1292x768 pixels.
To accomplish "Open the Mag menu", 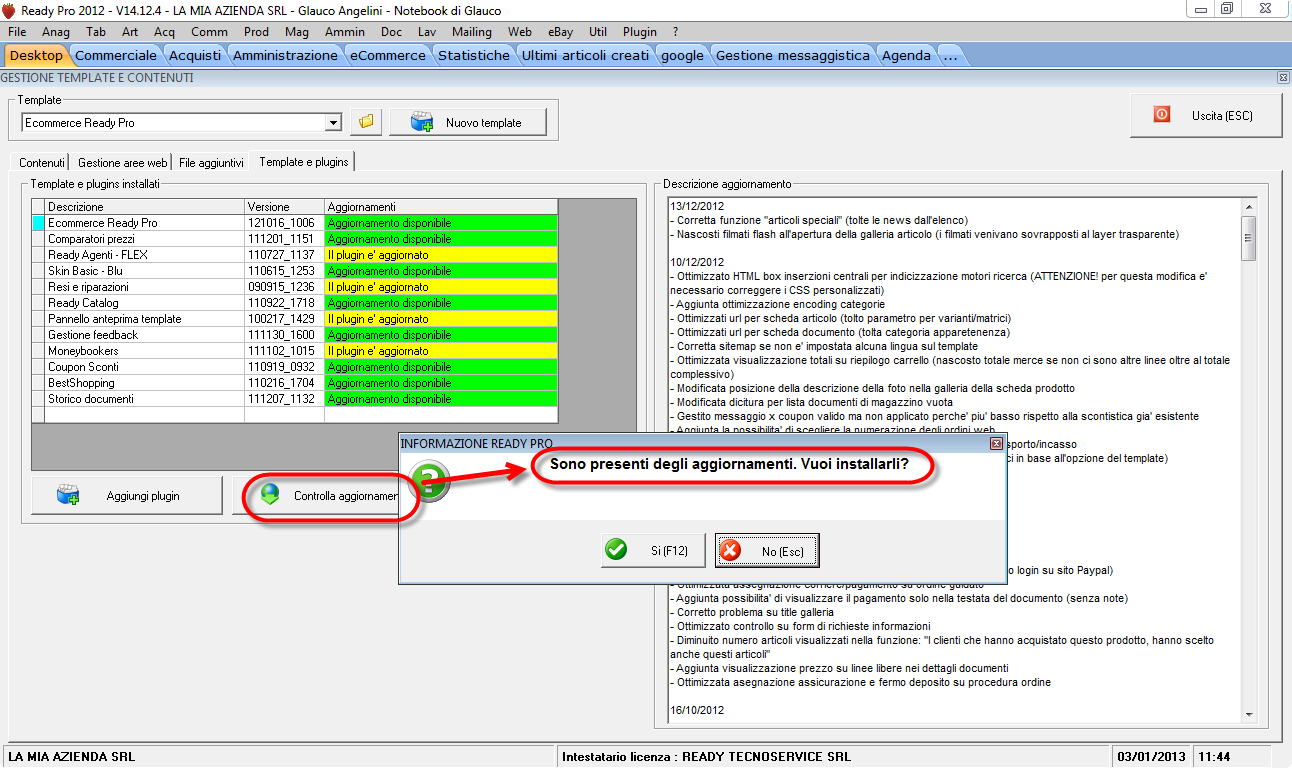I will (x=297, y=32).
